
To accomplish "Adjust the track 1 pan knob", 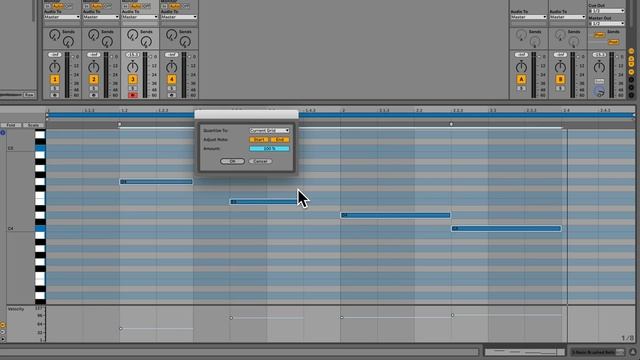I will (55, 67).
